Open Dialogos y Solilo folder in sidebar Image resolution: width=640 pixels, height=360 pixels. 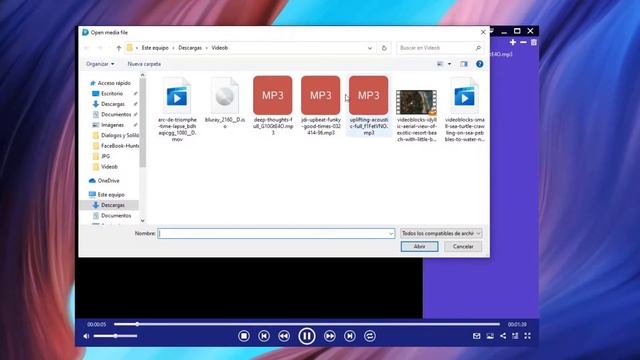[120, 135]
